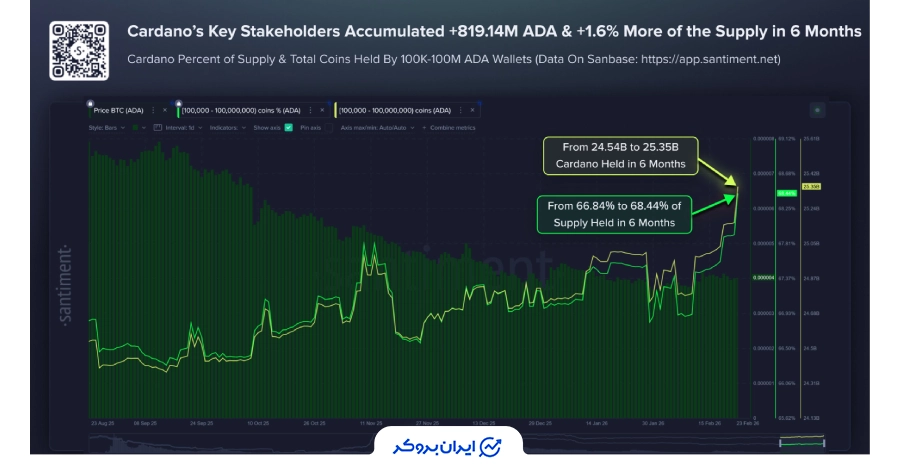This screenshot has width=900, height=471.
Task: Remove the coins % (ADA) metric tab
Action: (322, 110)
